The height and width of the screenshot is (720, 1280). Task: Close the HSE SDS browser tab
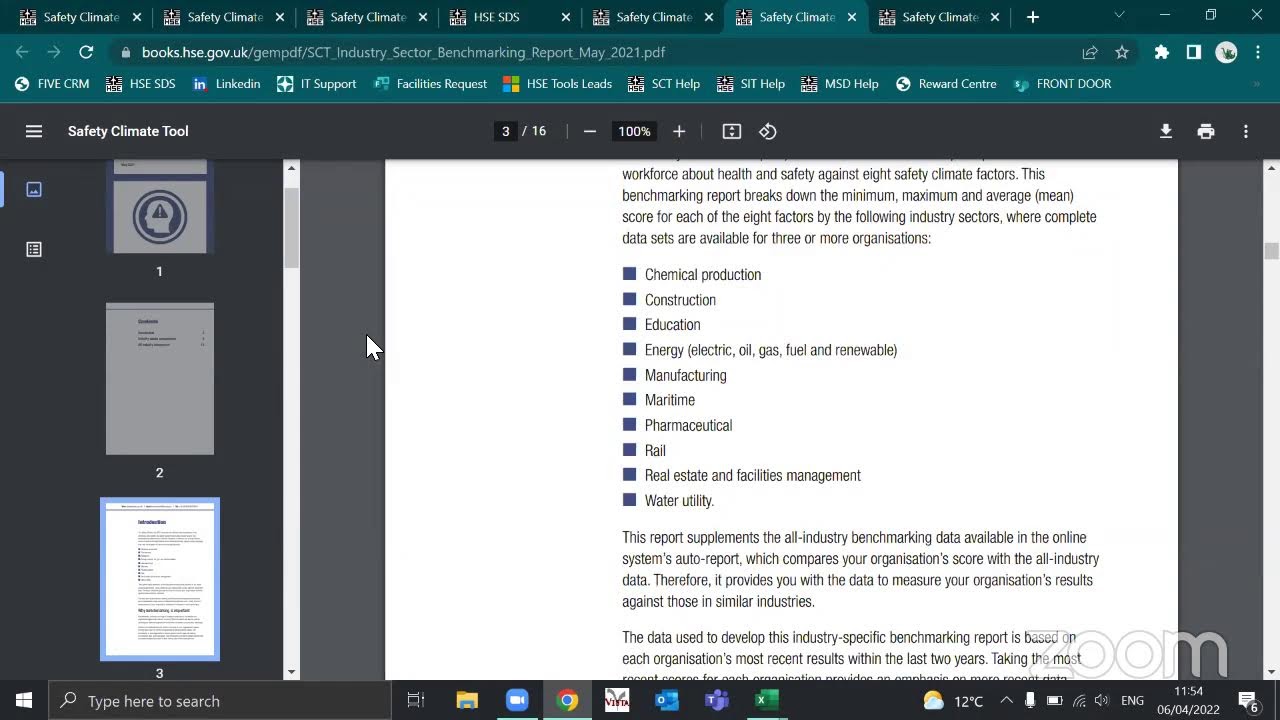(566, 17)
